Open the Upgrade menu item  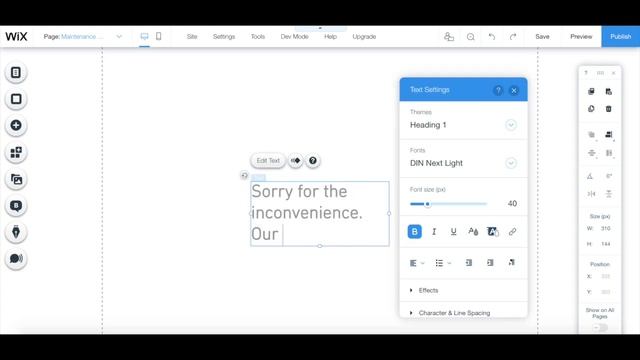click(x=364, y=37)
